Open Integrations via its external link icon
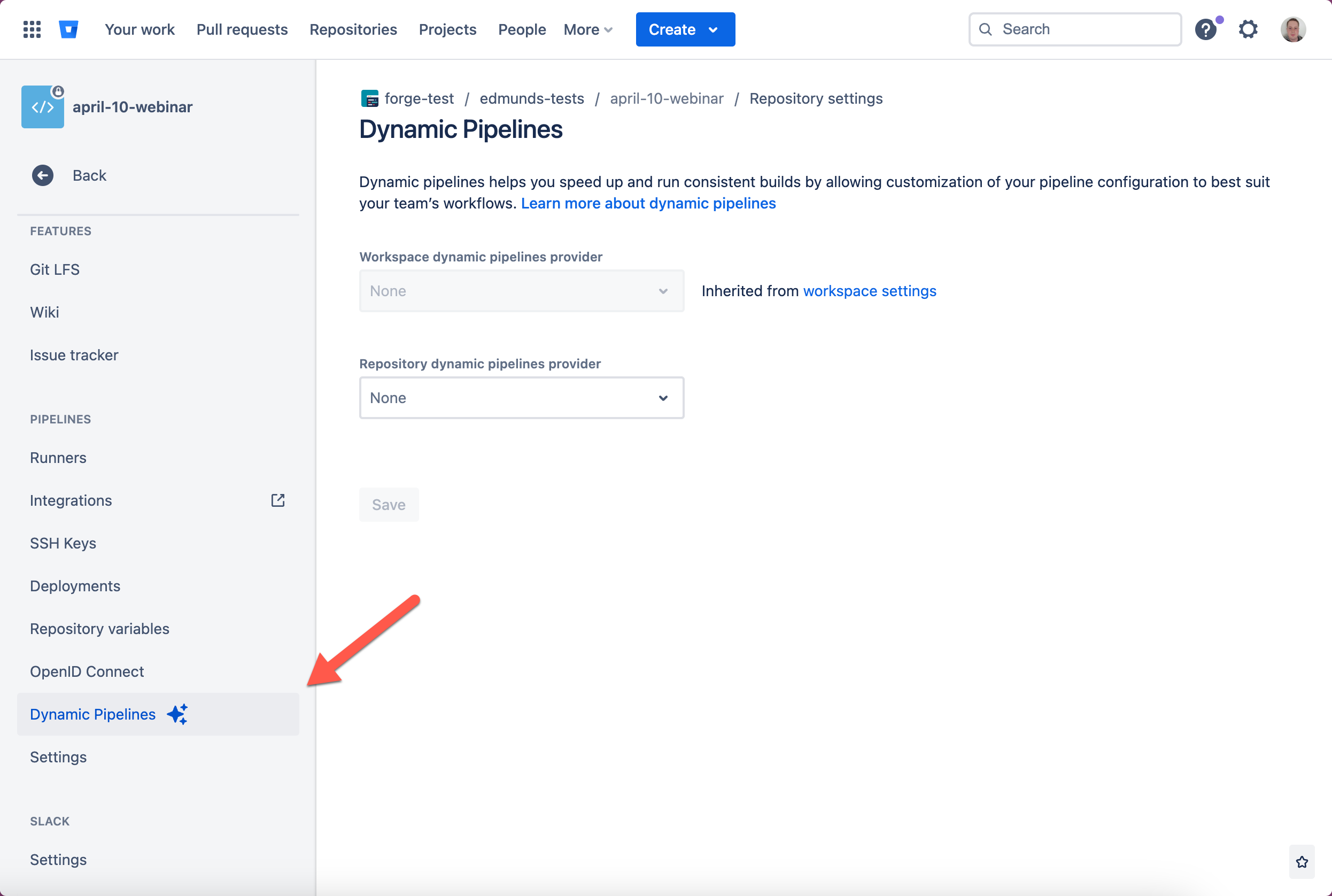The width and height of the screenshot is (1332, 896). point(277,500)
